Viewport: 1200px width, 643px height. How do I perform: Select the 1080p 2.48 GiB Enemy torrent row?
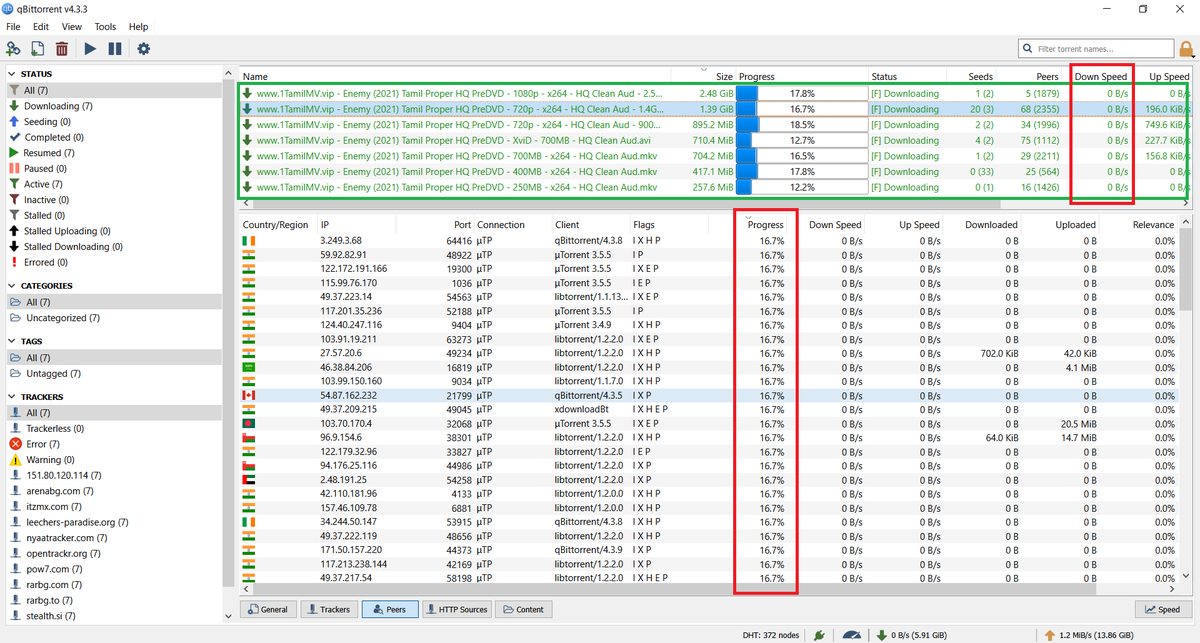tap(715, 93)
